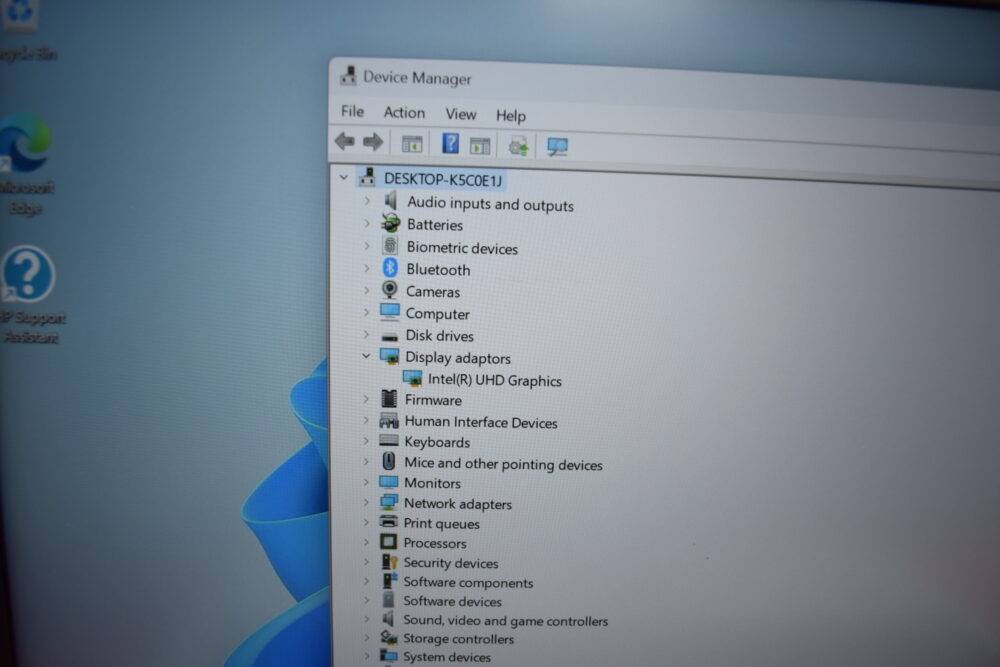
Task: Click the Device Manager window title text
Action: pyautogui.click(x=417, y=78)
